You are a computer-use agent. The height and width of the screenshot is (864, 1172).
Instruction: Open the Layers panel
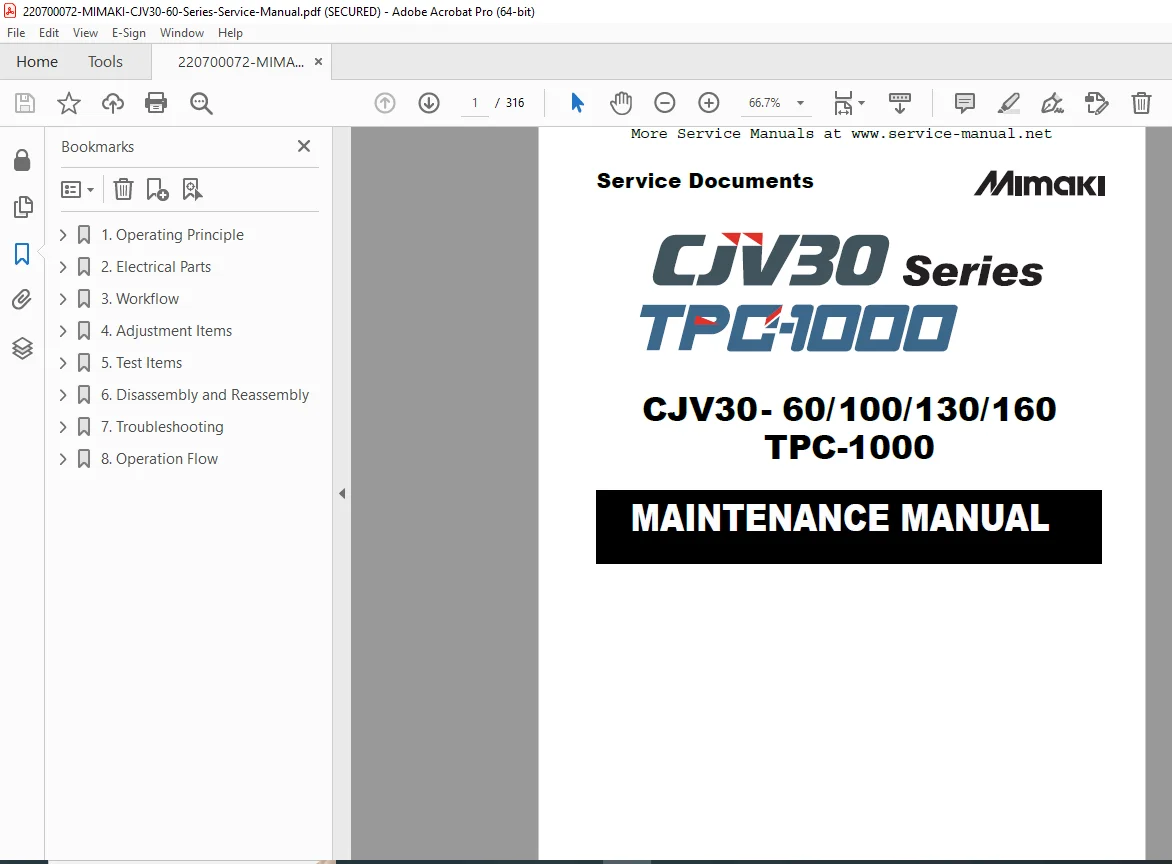click(22, 348)
